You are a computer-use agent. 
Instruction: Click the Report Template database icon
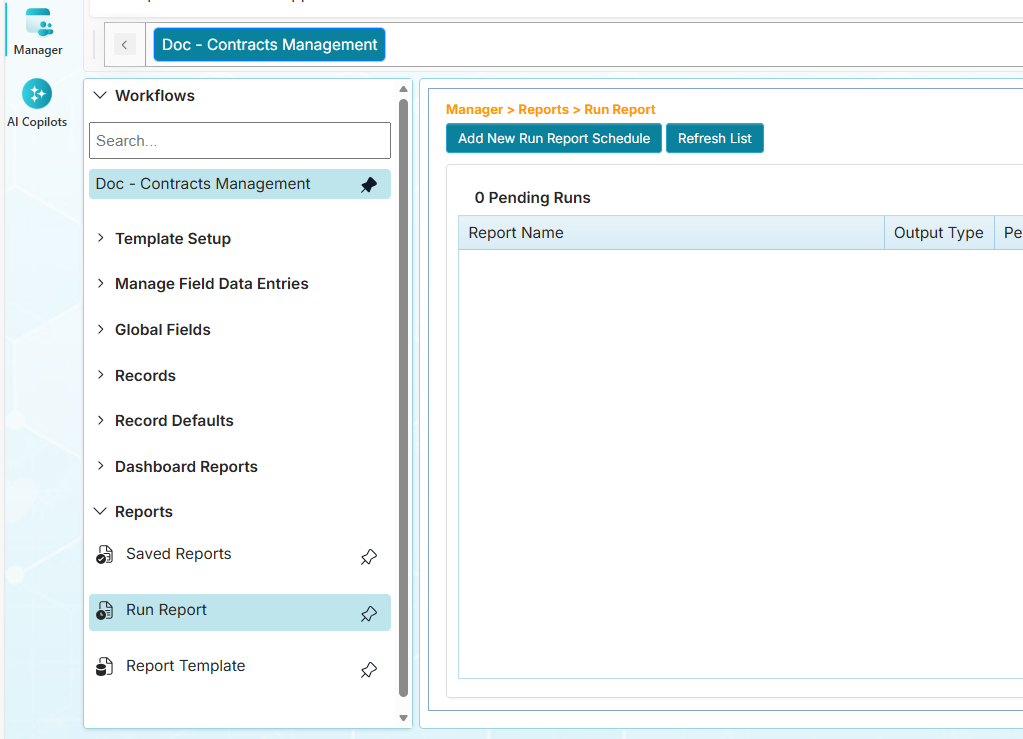(x=105, y=667)
